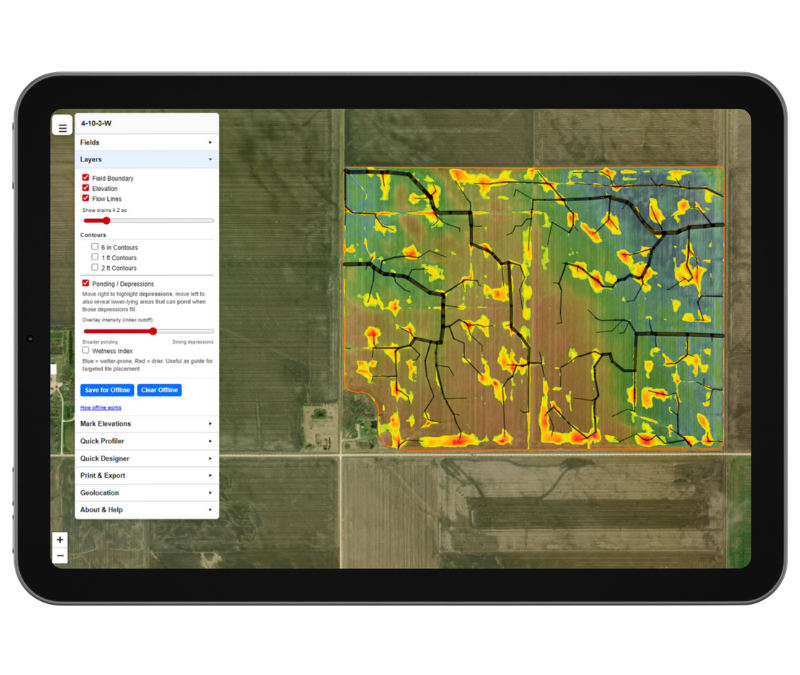Open the How offline works link
The height and width of the screenshot is (675, 800).
[101, 408]
